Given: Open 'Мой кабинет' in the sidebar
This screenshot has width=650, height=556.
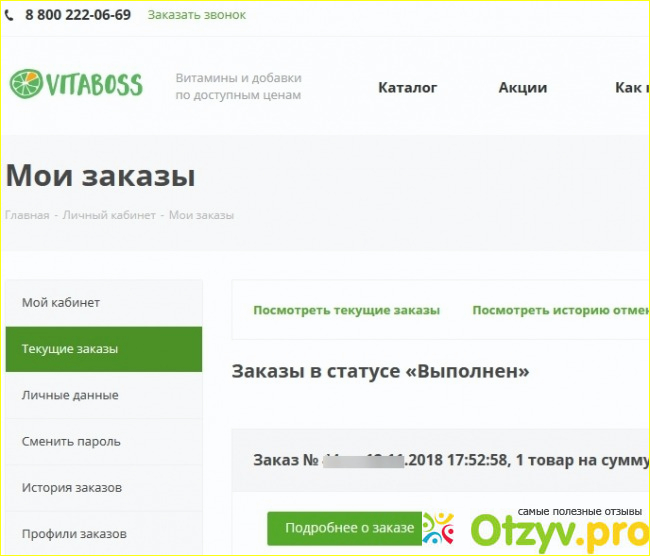Looking at the screenshot, I should 61,302.
